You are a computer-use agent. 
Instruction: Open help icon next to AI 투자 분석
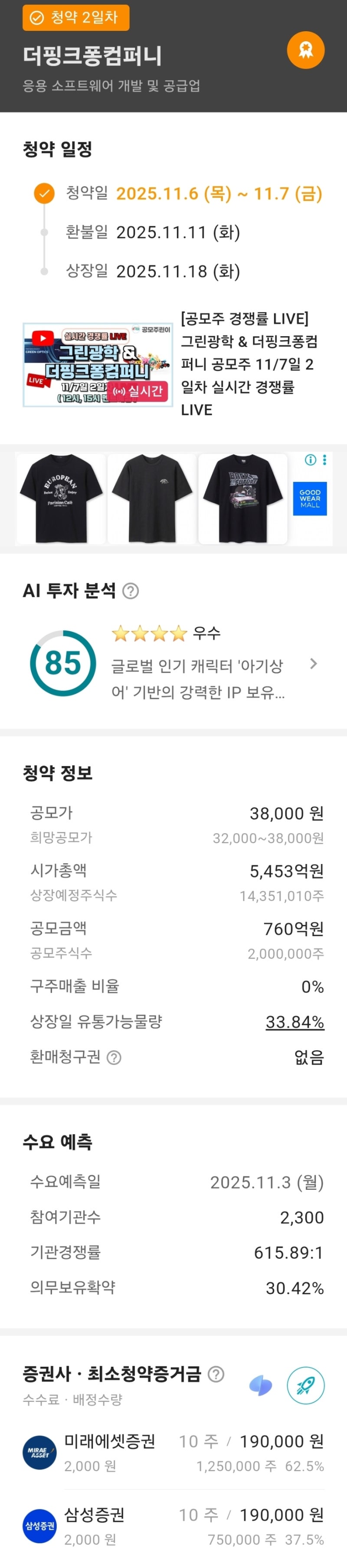pyautogui.click(x=130, y=590)
